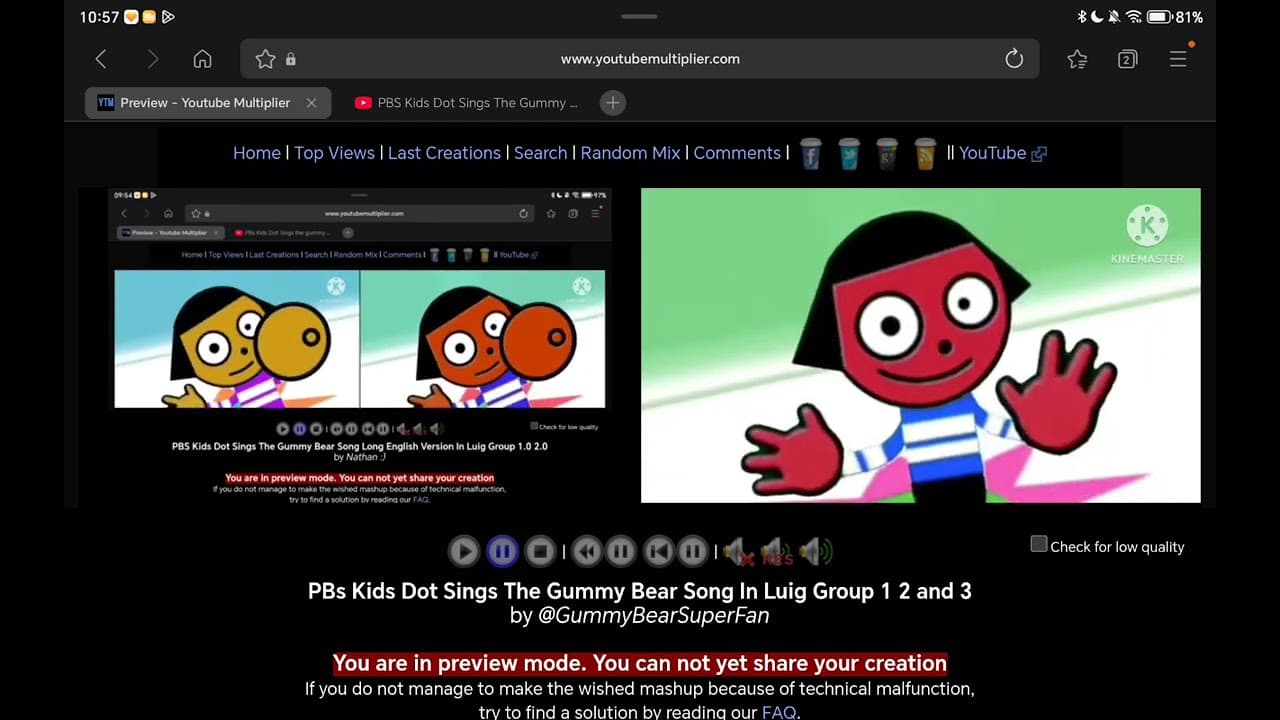This screenshot has width=1280, height=720.
Task: Click the double-arrow rewind button
Action: point(587,551)
